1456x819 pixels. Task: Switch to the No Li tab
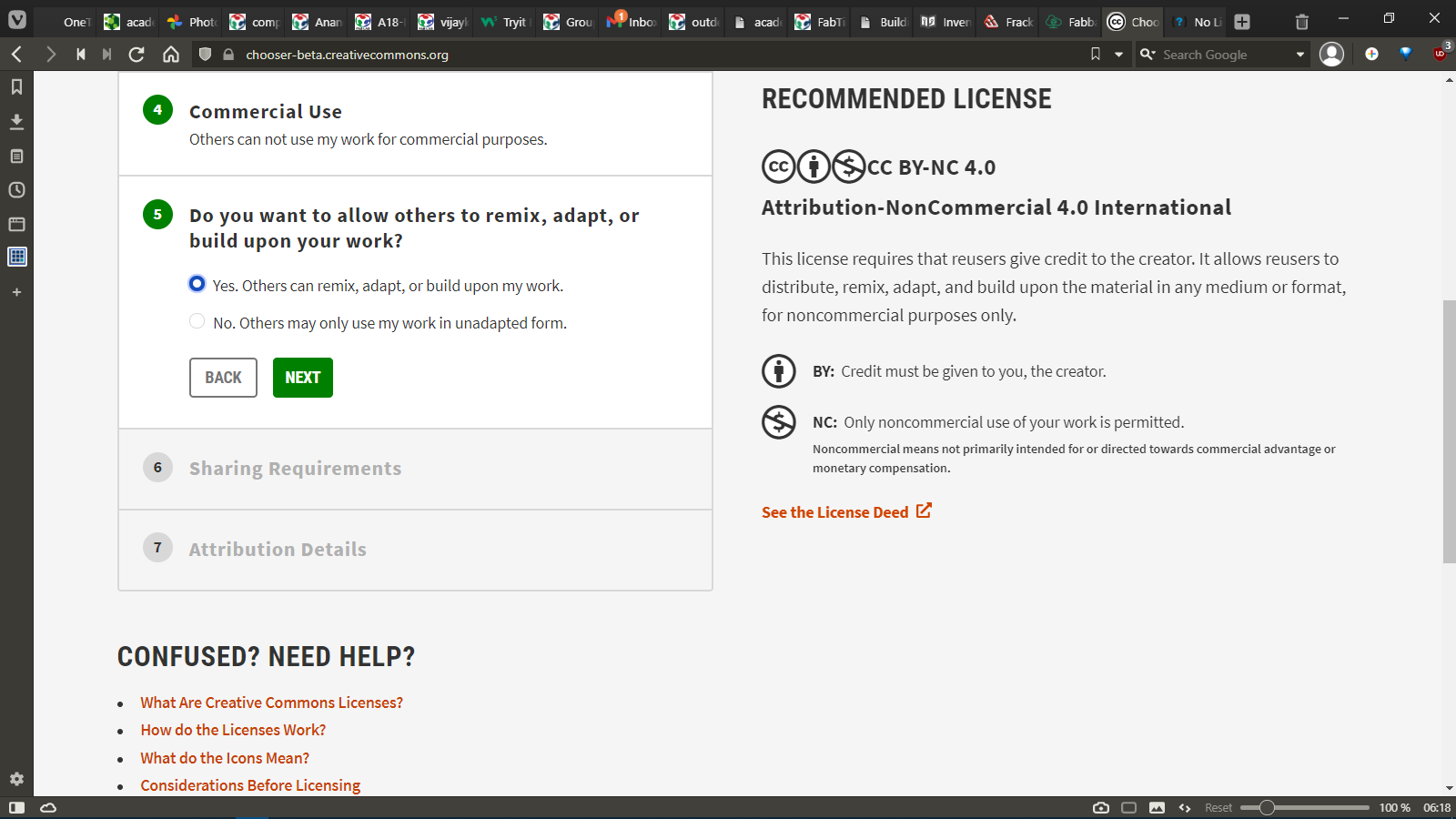point(1198,22)
